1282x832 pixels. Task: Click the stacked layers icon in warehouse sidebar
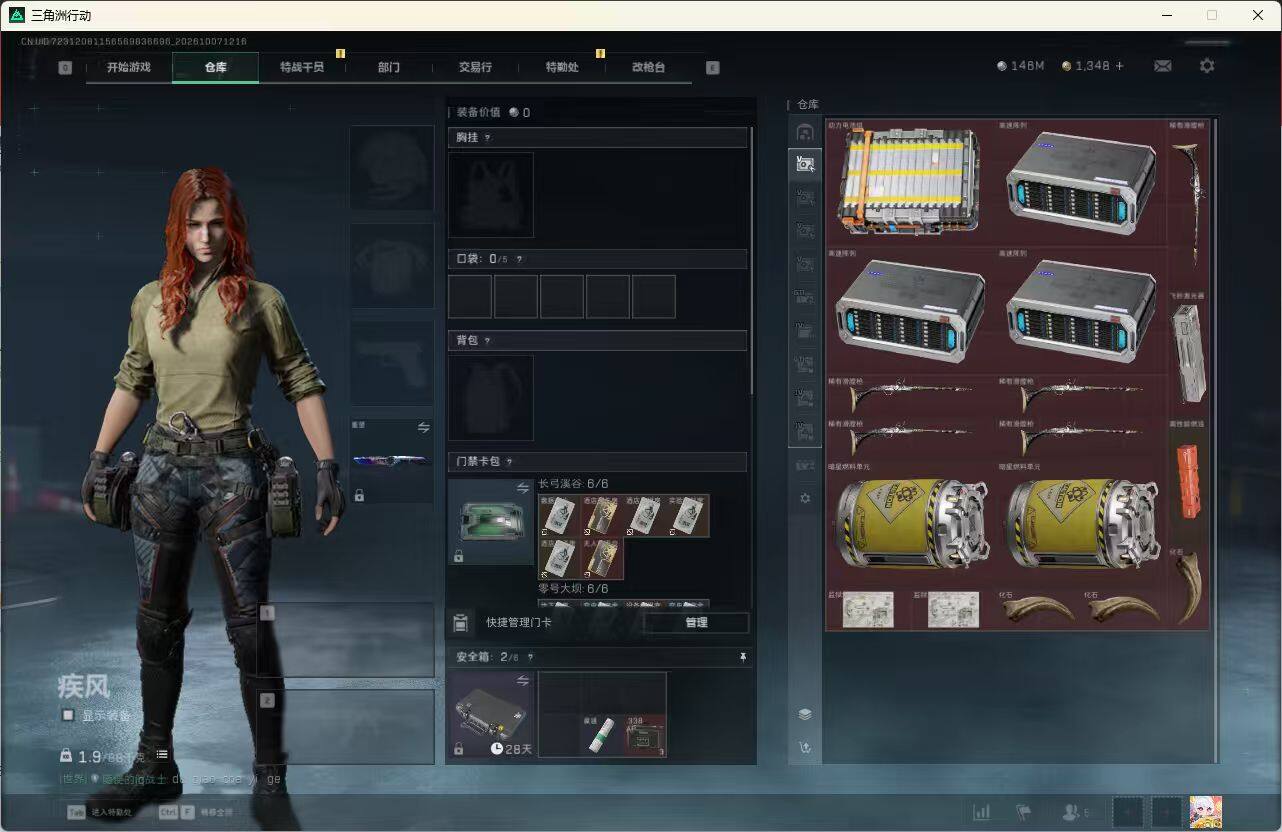pos(805,714)
